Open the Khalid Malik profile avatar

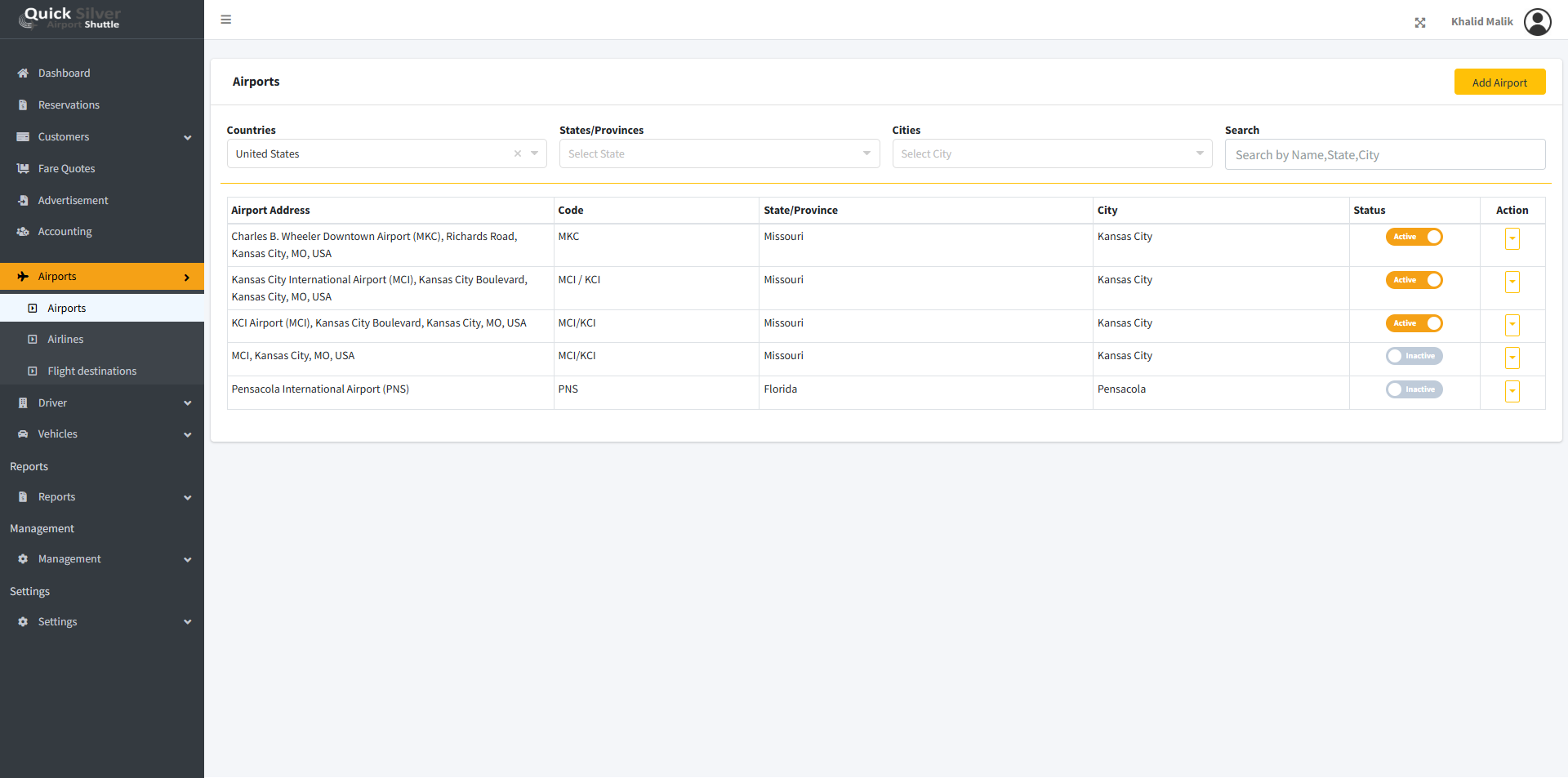(x=1537, y=22)
